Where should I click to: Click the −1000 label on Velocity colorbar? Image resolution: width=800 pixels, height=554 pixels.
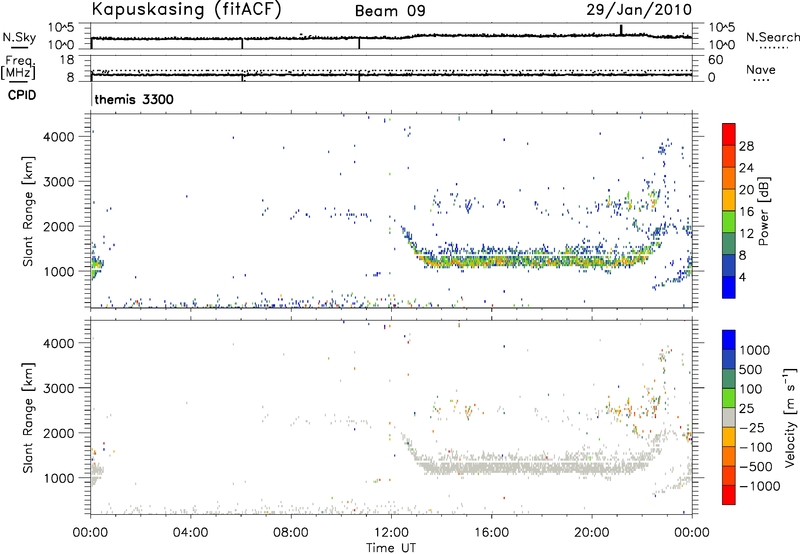click(760, 486)
